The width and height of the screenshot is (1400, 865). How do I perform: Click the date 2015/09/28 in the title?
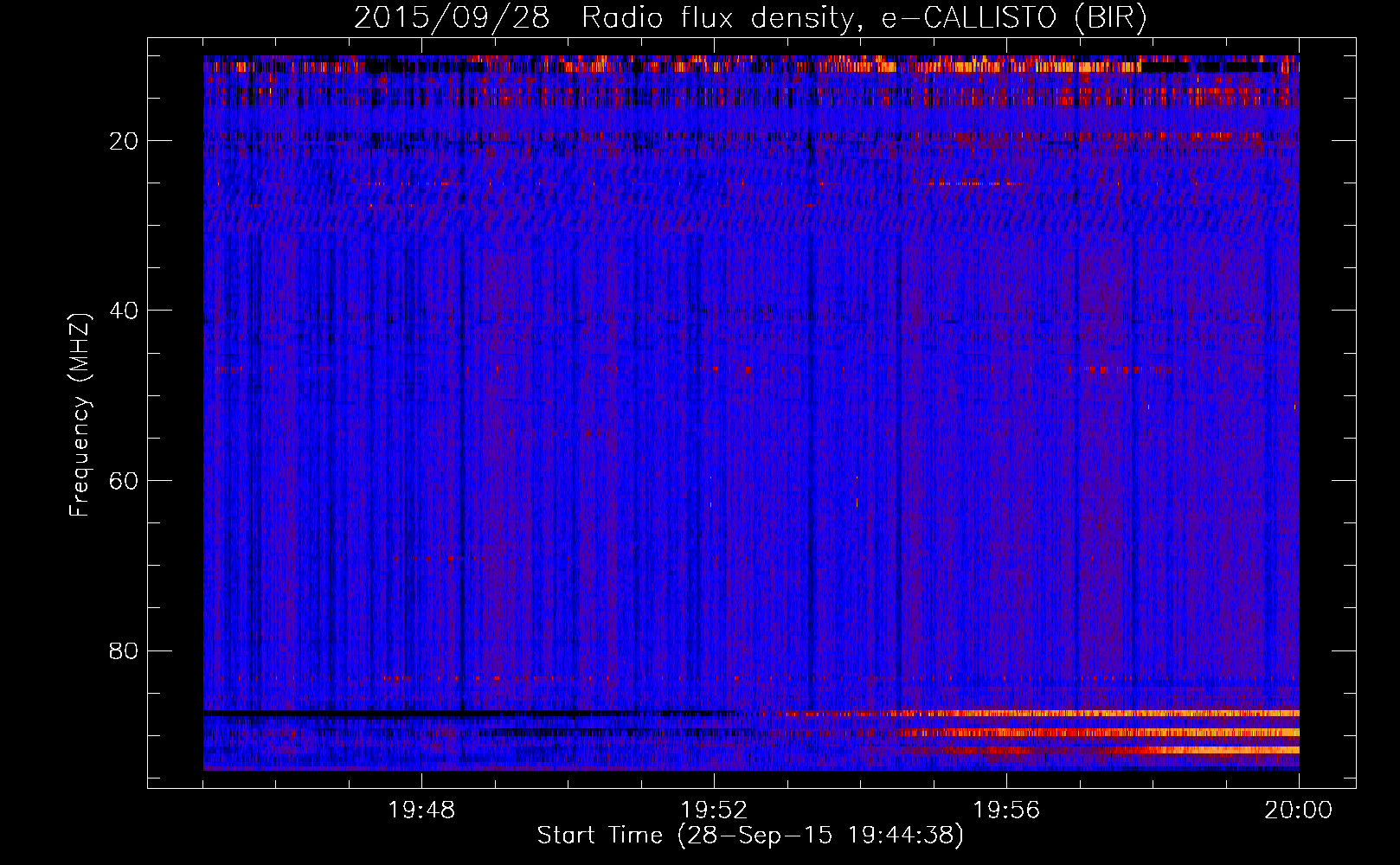451,17
